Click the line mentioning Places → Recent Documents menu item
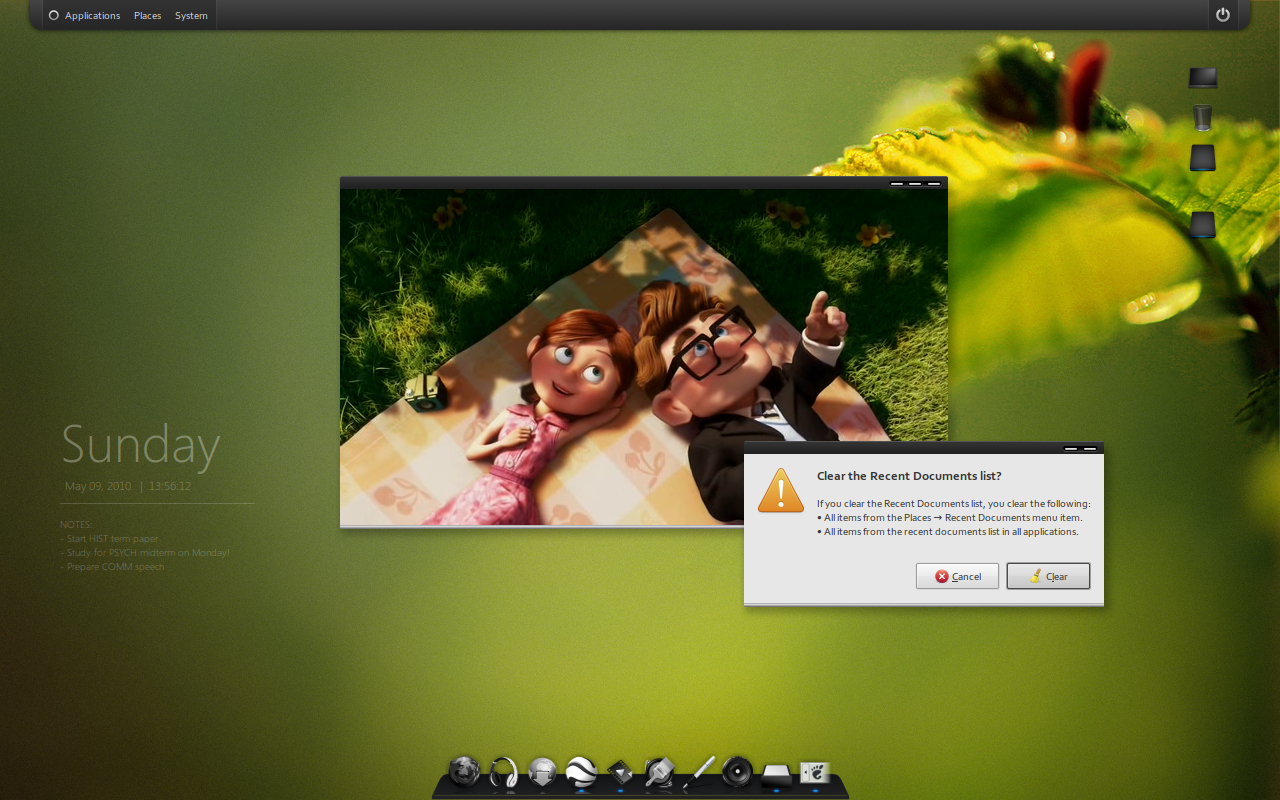 coord(950,518)
